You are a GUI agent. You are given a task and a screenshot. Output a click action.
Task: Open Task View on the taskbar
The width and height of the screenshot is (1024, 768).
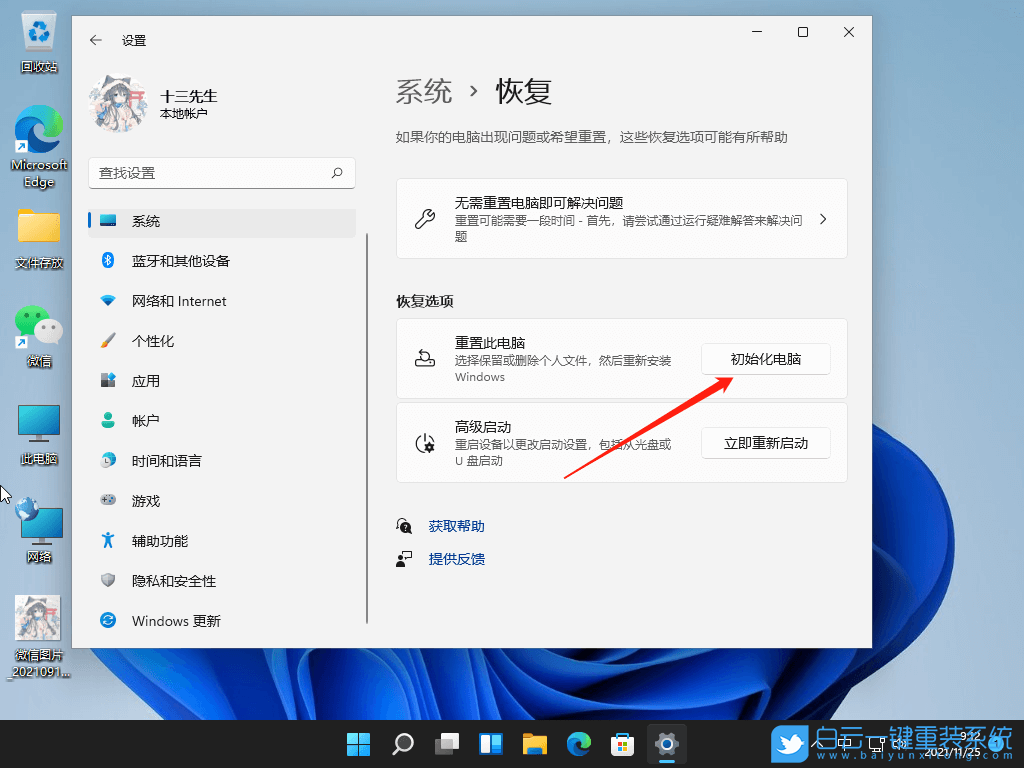[x=446, y=744]
